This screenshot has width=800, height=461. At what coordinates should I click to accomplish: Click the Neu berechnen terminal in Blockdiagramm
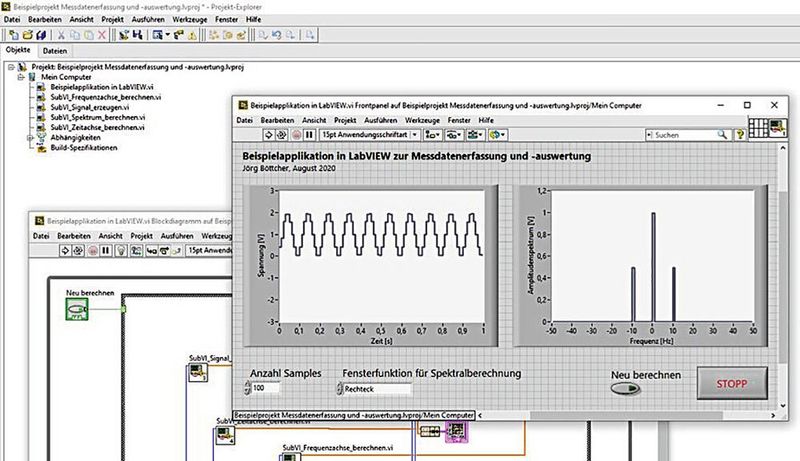(x=77, y=309)
